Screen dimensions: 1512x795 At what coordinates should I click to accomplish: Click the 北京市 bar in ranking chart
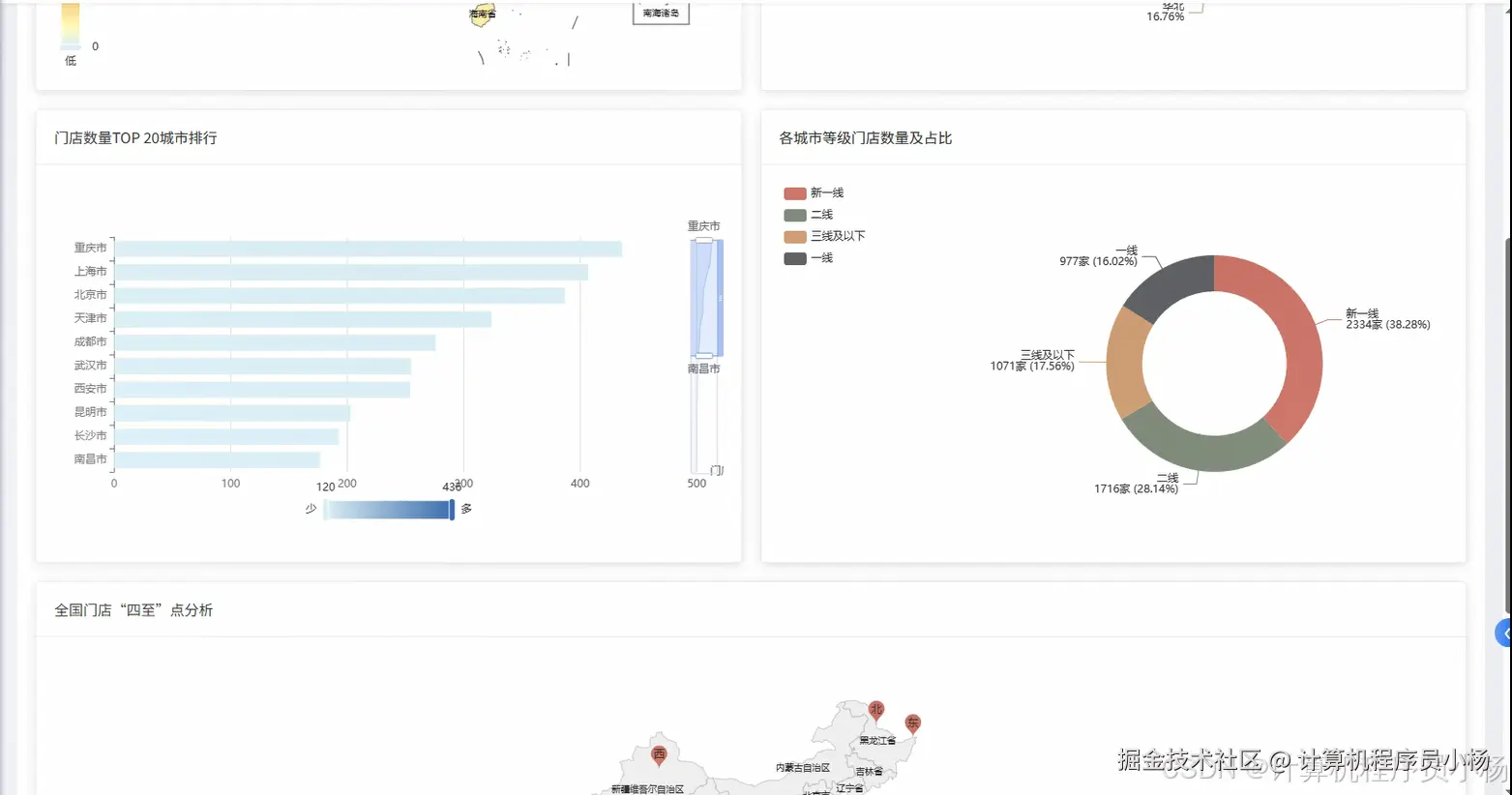tap(340, 296)
